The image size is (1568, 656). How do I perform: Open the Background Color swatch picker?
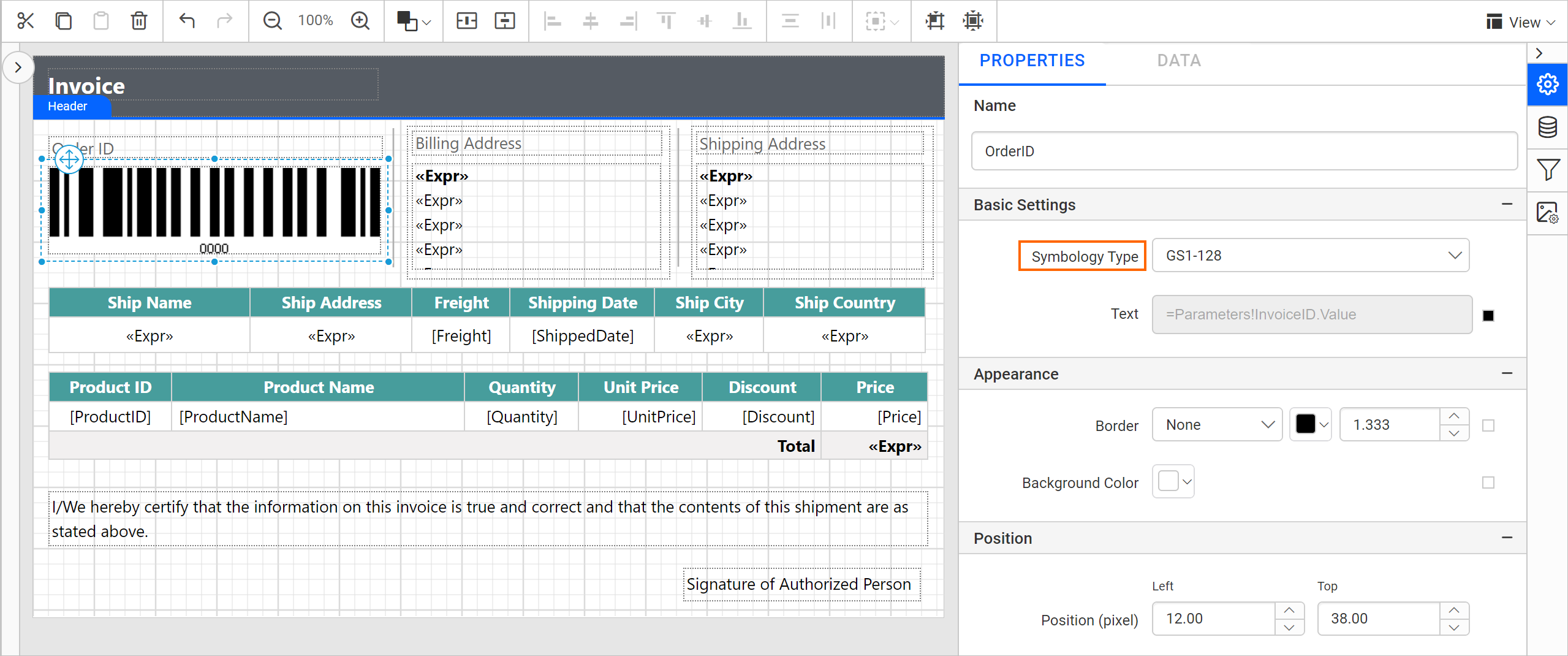[1173, 481]
